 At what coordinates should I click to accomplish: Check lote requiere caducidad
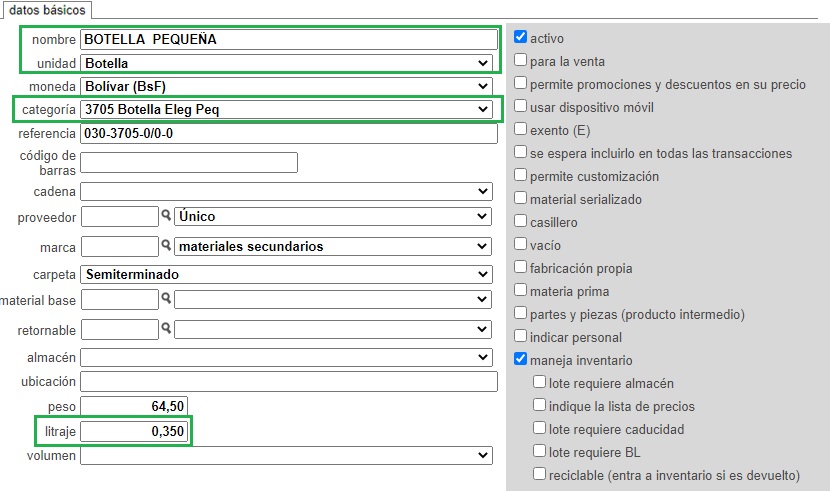tap(539, 428)
